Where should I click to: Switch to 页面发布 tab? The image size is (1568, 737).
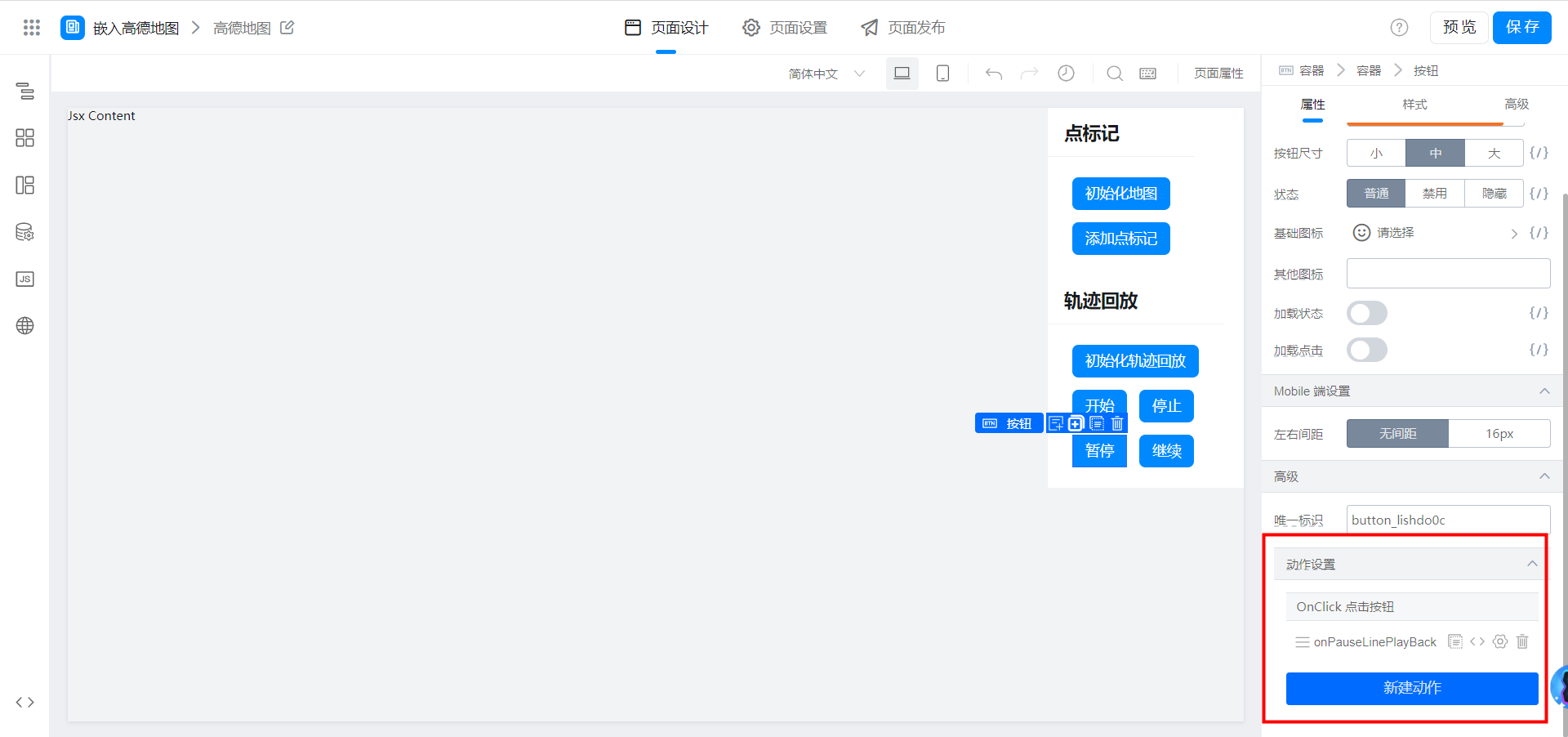(x=903, y=28)
